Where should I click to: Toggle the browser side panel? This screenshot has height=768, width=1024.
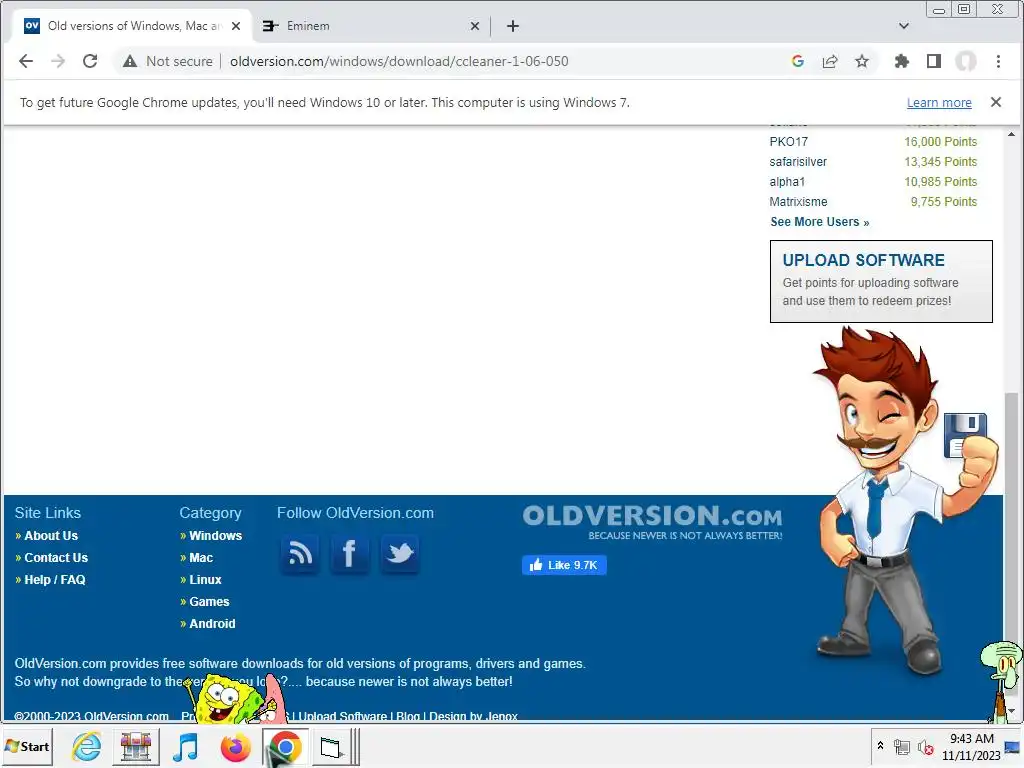tap(934, 61)
